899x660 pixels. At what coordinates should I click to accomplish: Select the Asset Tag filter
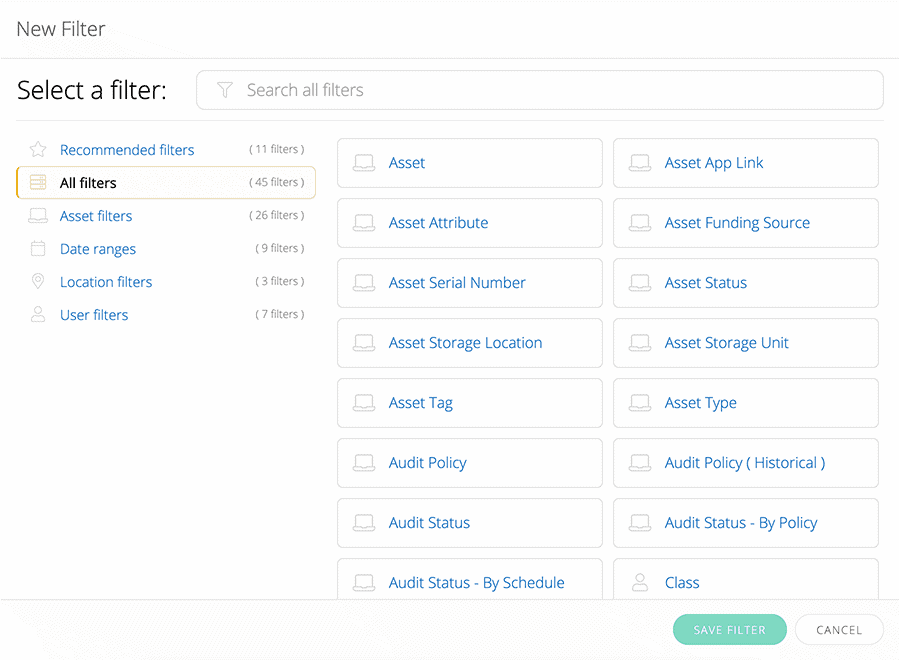pos(420,403)
